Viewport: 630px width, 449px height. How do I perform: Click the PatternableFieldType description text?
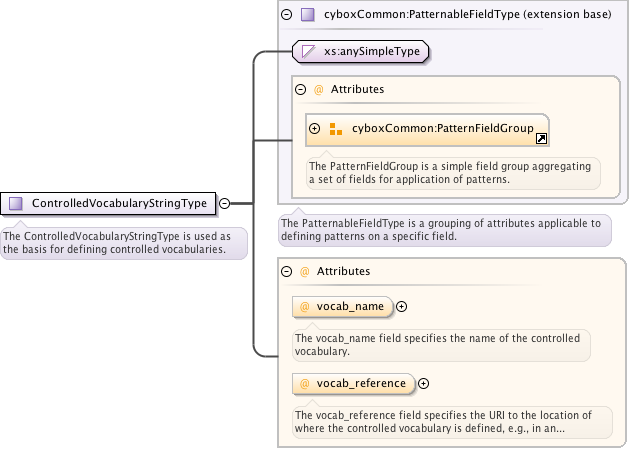tap(444, 230)
